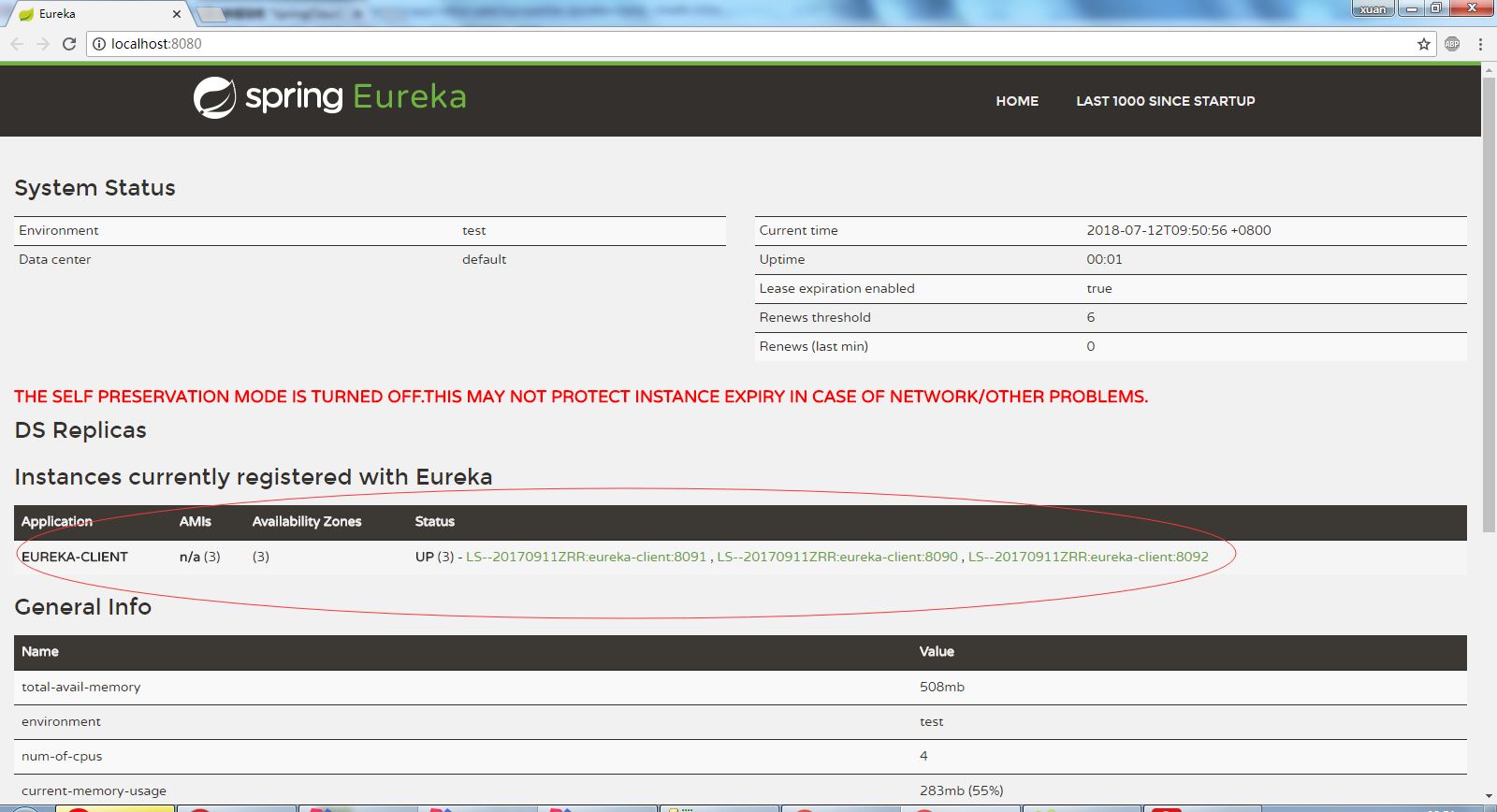Open the ABP extension icon
The height and width of the screenshot is (812, 1497).
coord(1452,44)
